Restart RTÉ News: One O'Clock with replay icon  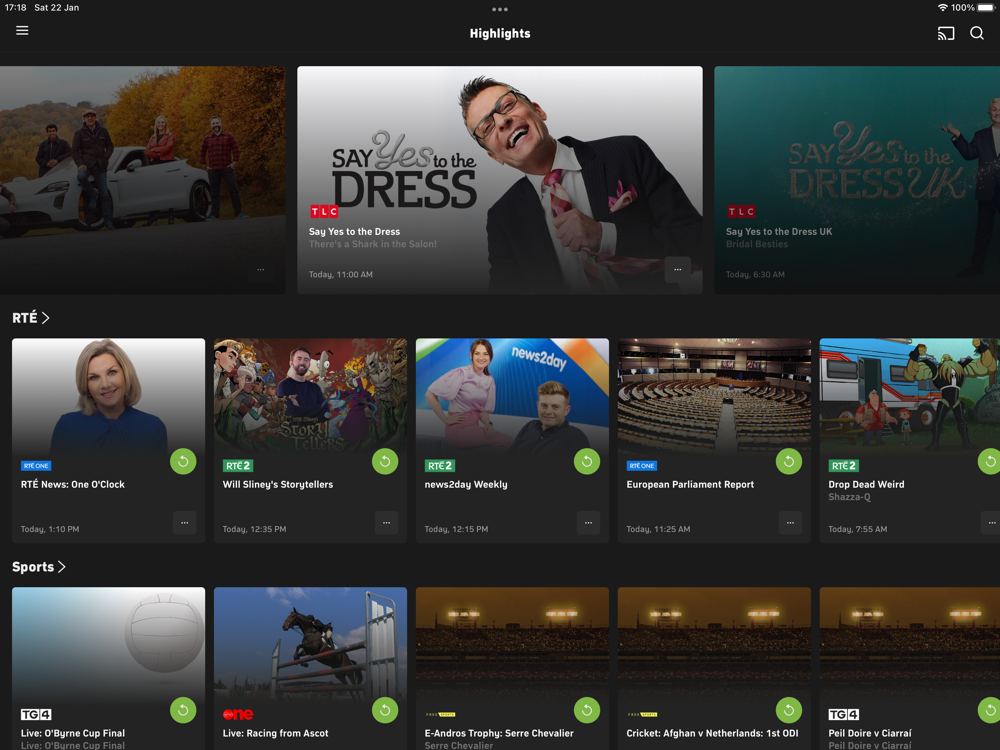pos(183,461)
